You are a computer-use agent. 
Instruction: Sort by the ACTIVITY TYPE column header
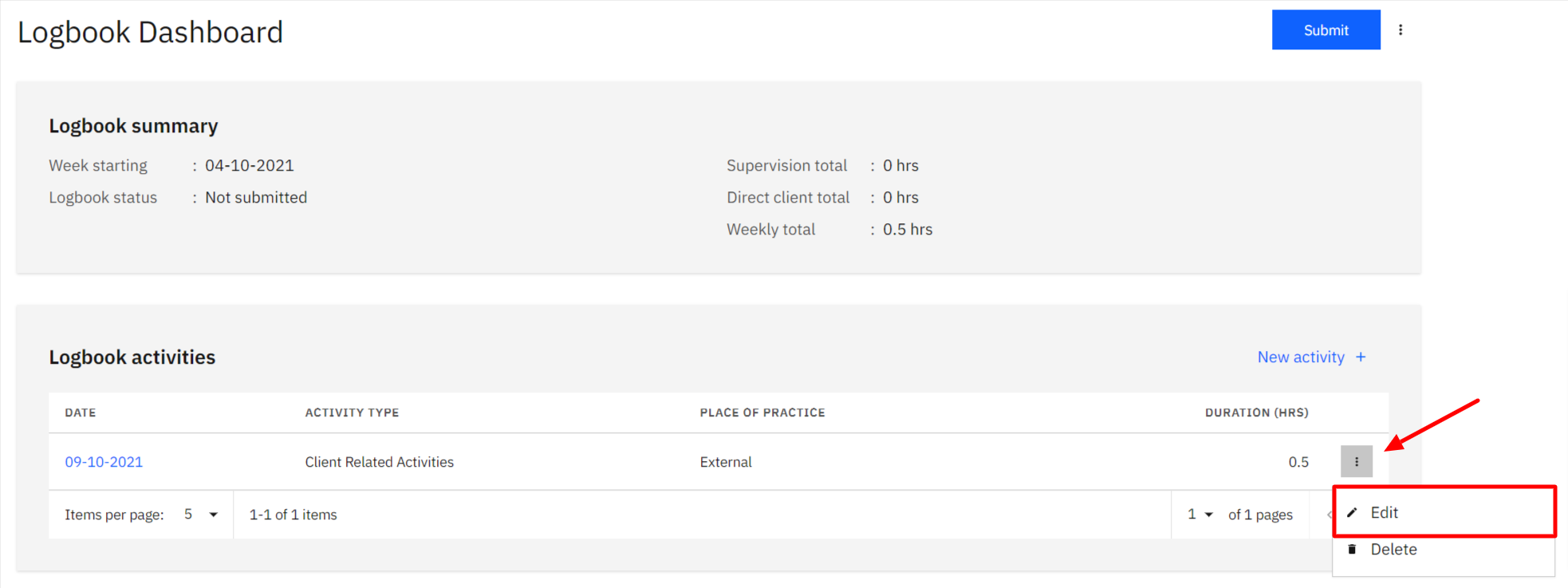click(352, 412)
